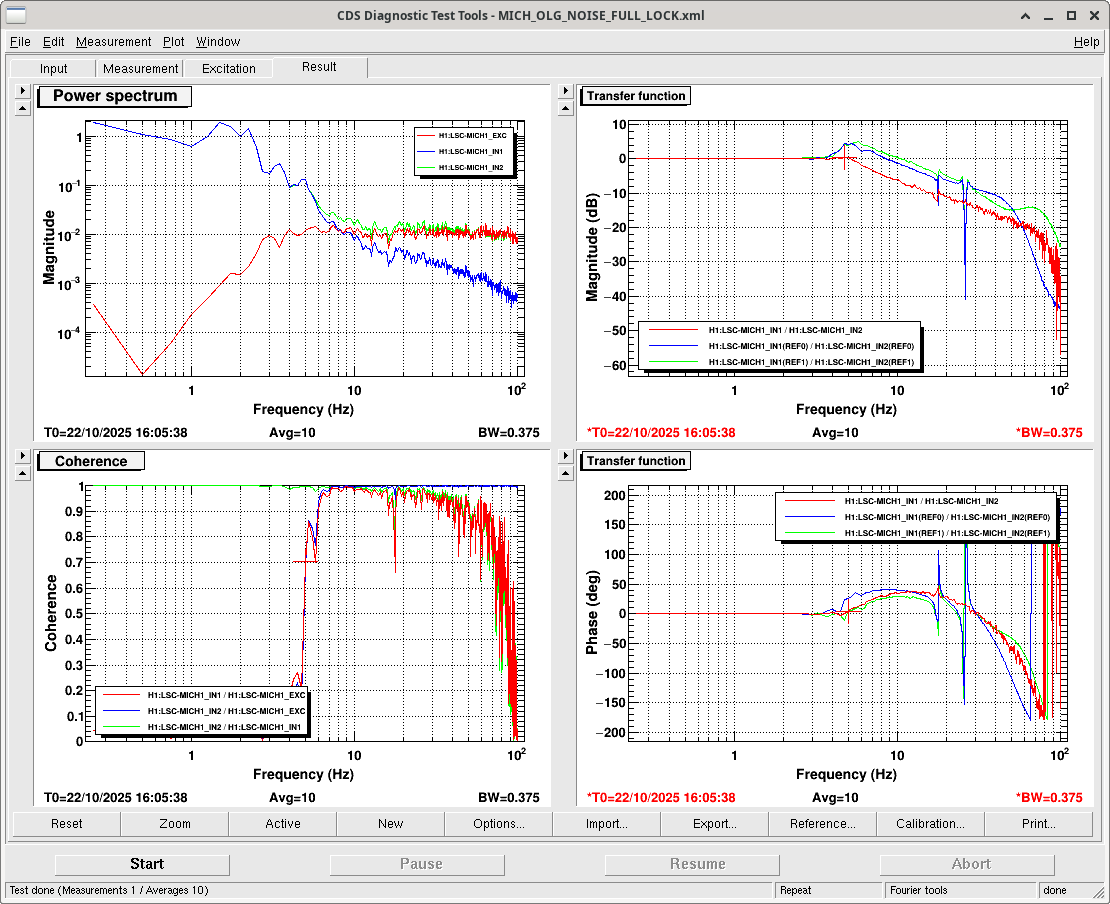The image size is (1110, 904).
Task: Click up-arrow beside Magnitude (dB) transfer function plot
Action: click(x=566, y=108)
